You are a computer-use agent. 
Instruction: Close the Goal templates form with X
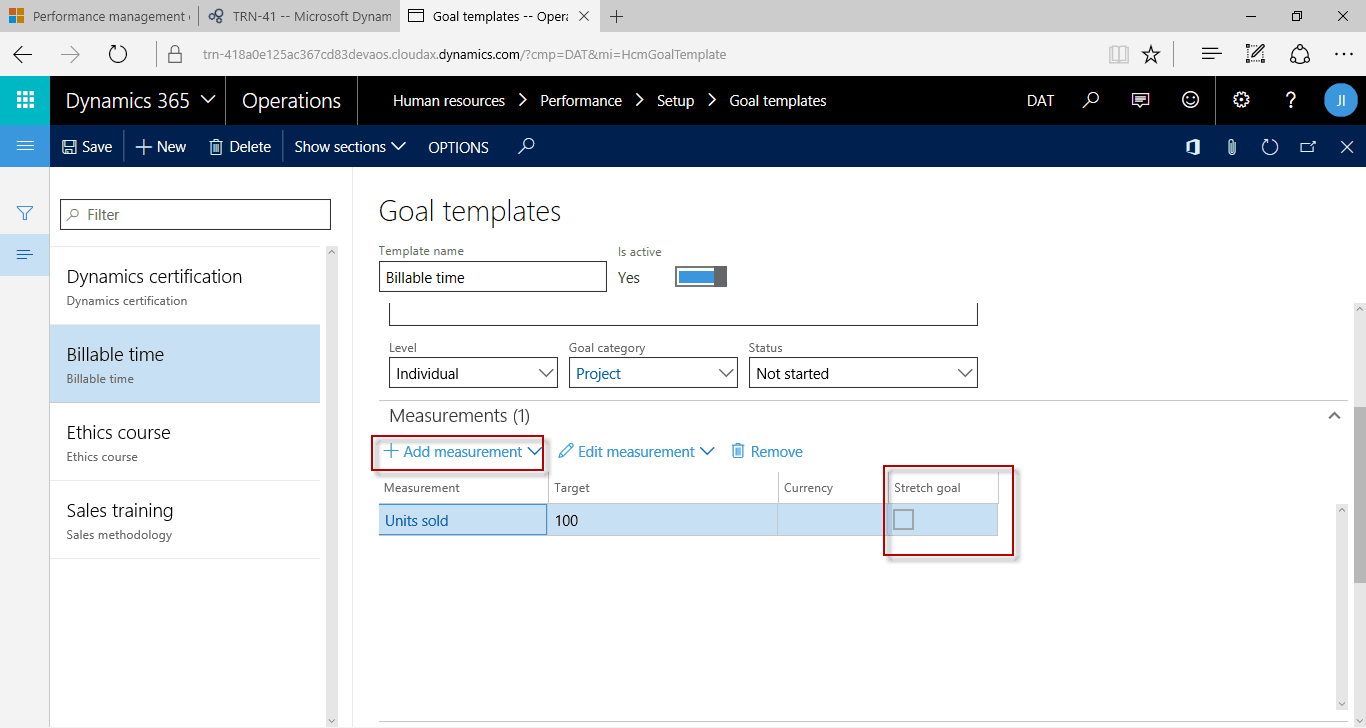[x=1347, y=147]
